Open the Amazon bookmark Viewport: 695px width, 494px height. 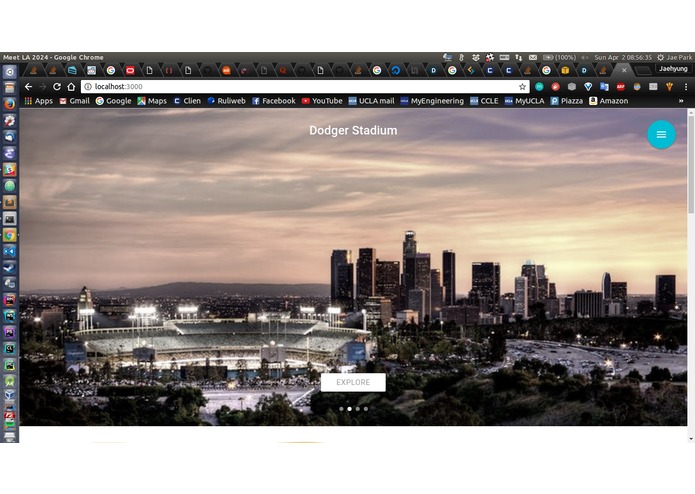608,101
